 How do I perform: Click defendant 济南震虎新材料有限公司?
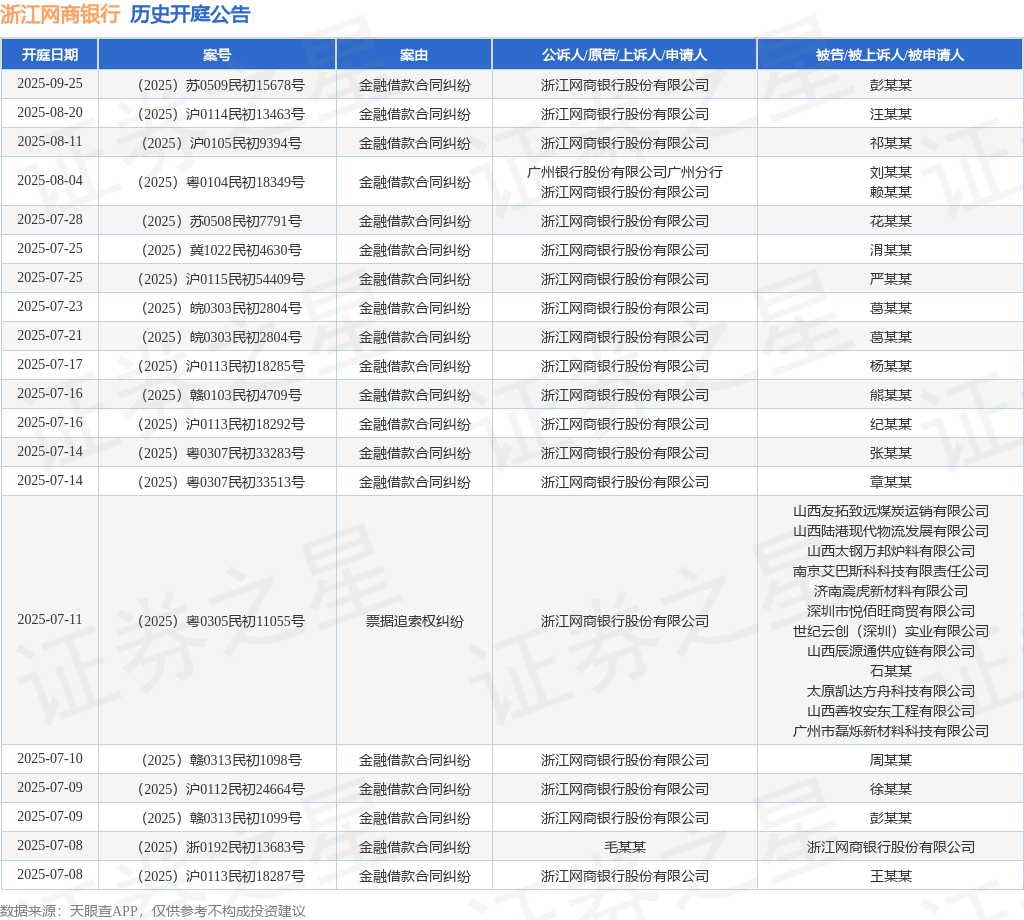[891, 591]
